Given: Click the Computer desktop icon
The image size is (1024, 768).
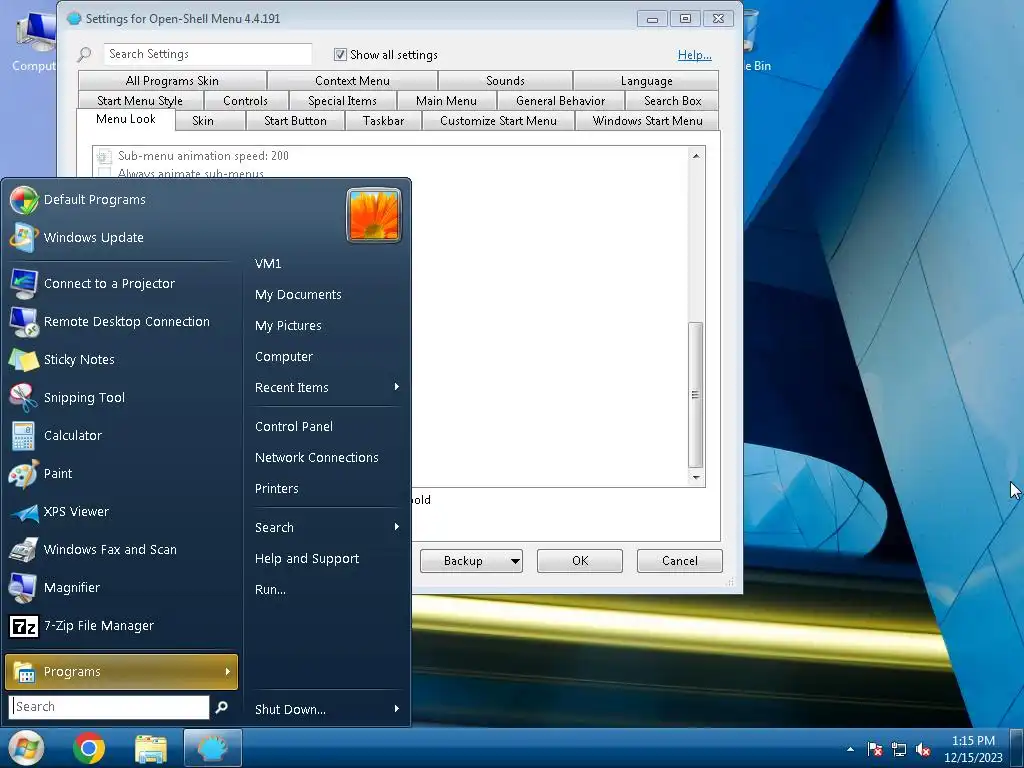Looking at the screenshot, I should [34, 40].
